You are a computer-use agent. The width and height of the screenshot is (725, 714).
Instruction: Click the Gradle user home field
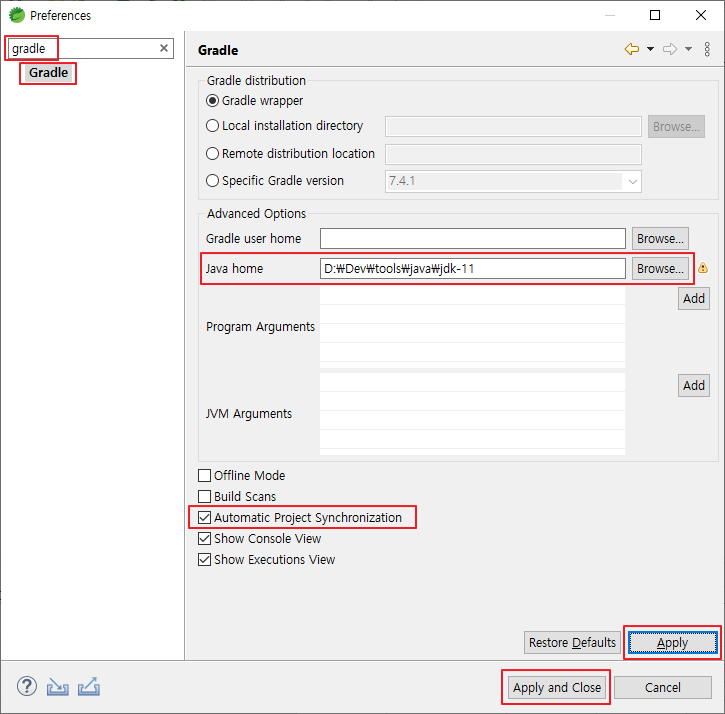click(x=473, y=239)
